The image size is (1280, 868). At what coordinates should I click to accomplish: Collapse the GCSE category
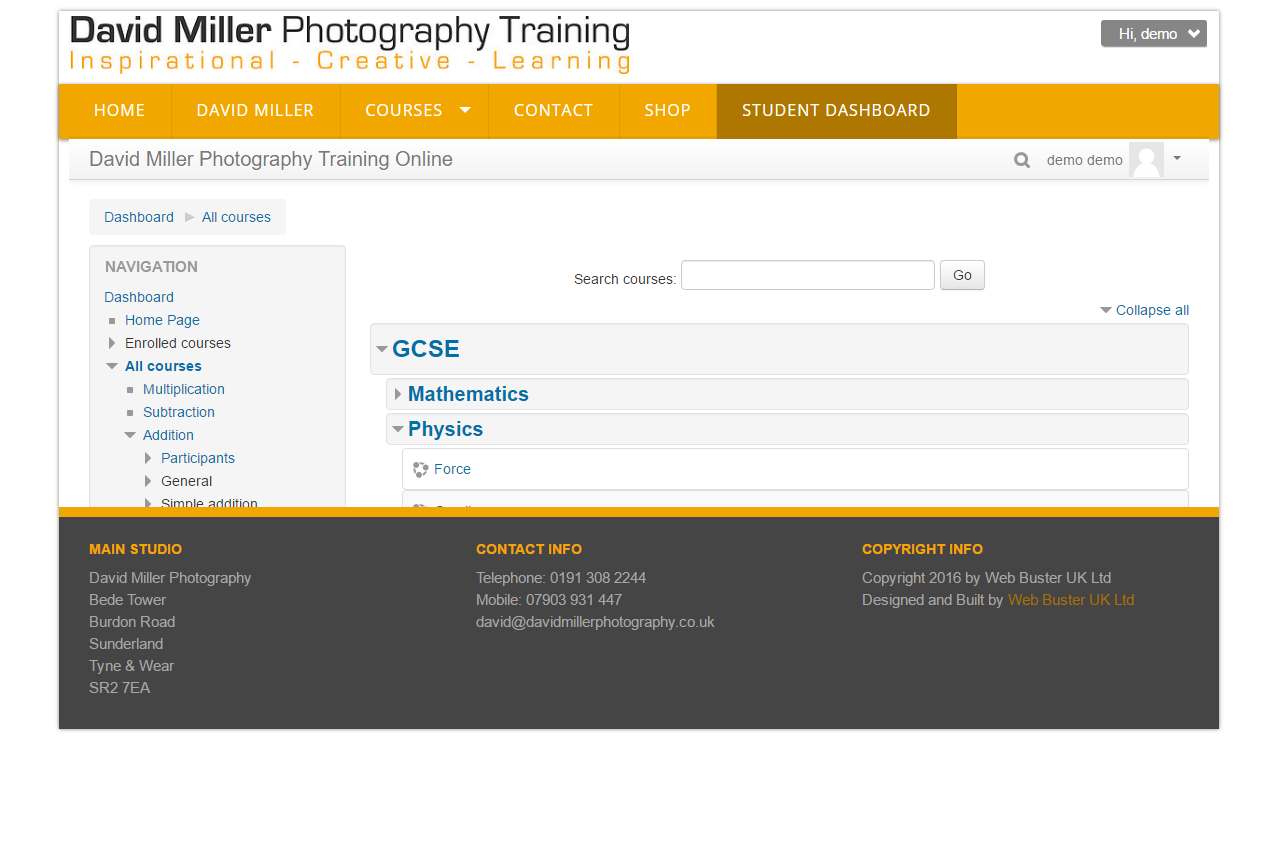coord(382,349)
